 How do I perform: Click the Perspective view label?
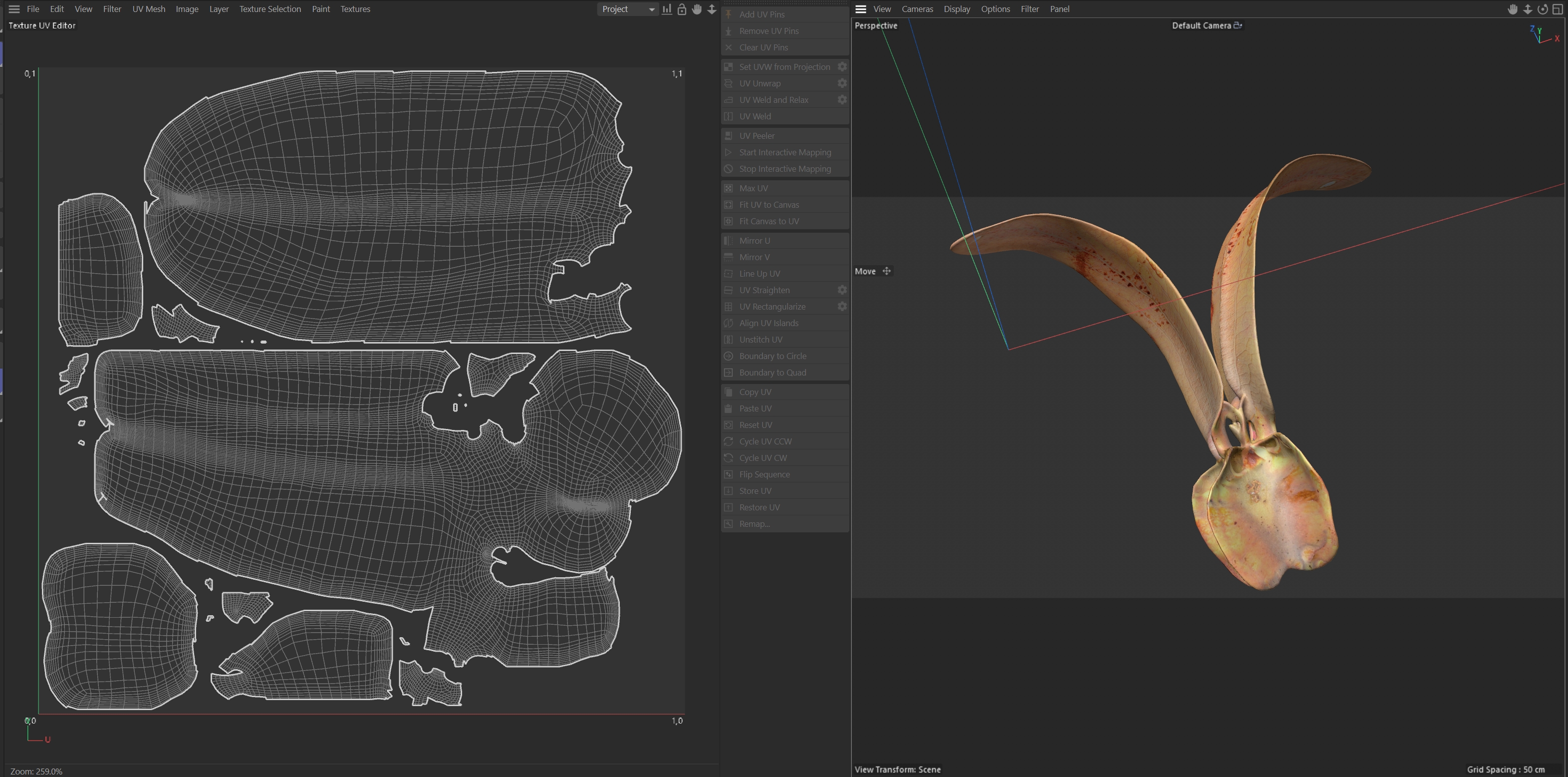[876, 25]
